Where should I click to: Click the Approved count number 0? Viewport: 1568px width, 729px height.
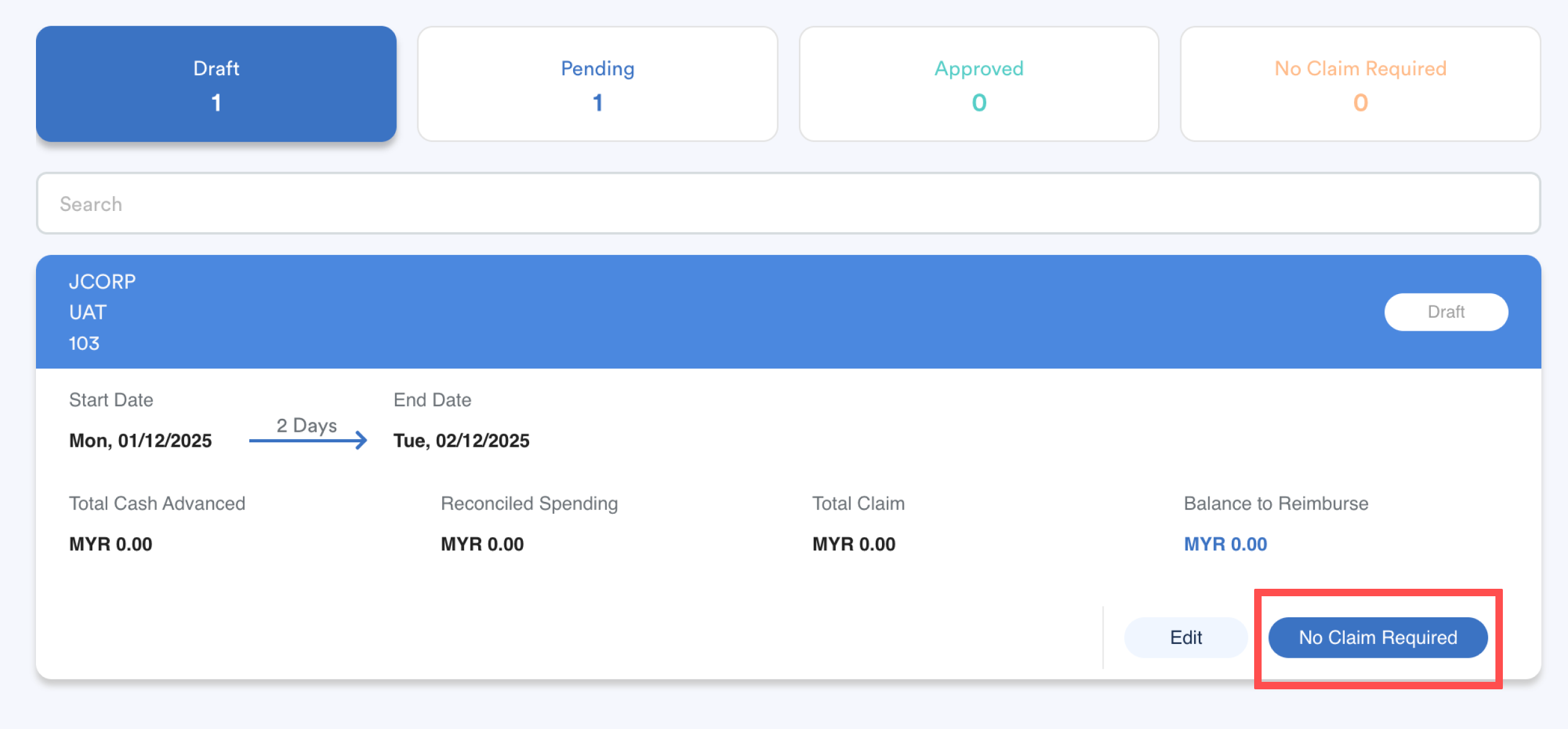(x=979, y=102)
